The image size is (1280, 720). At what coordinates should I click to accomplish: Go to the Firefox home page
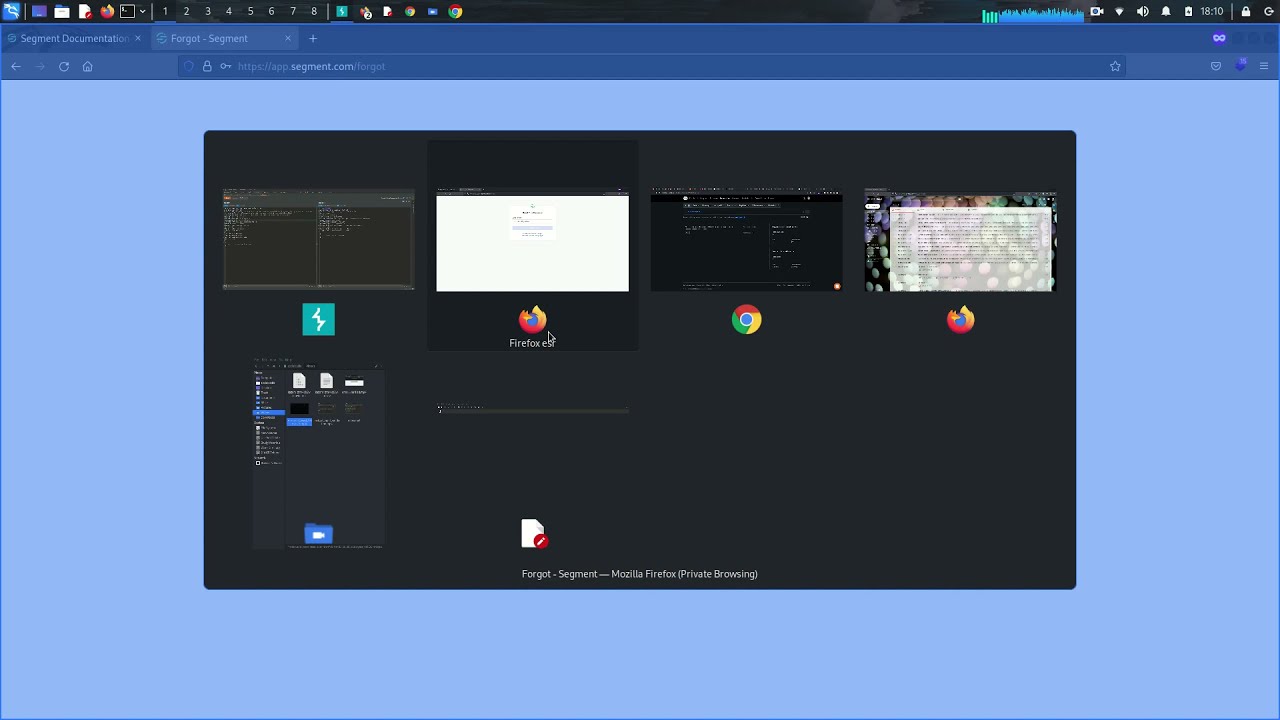88,66
